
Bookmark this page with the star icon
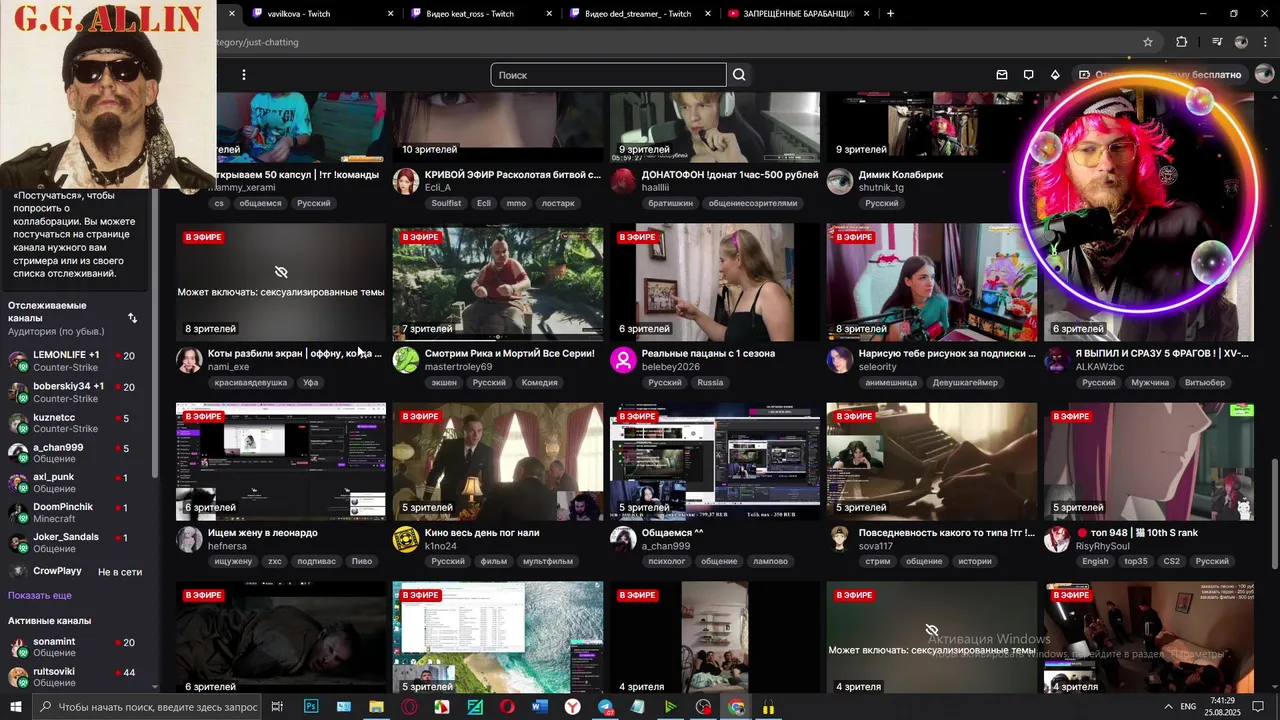tap(1148, 42)
